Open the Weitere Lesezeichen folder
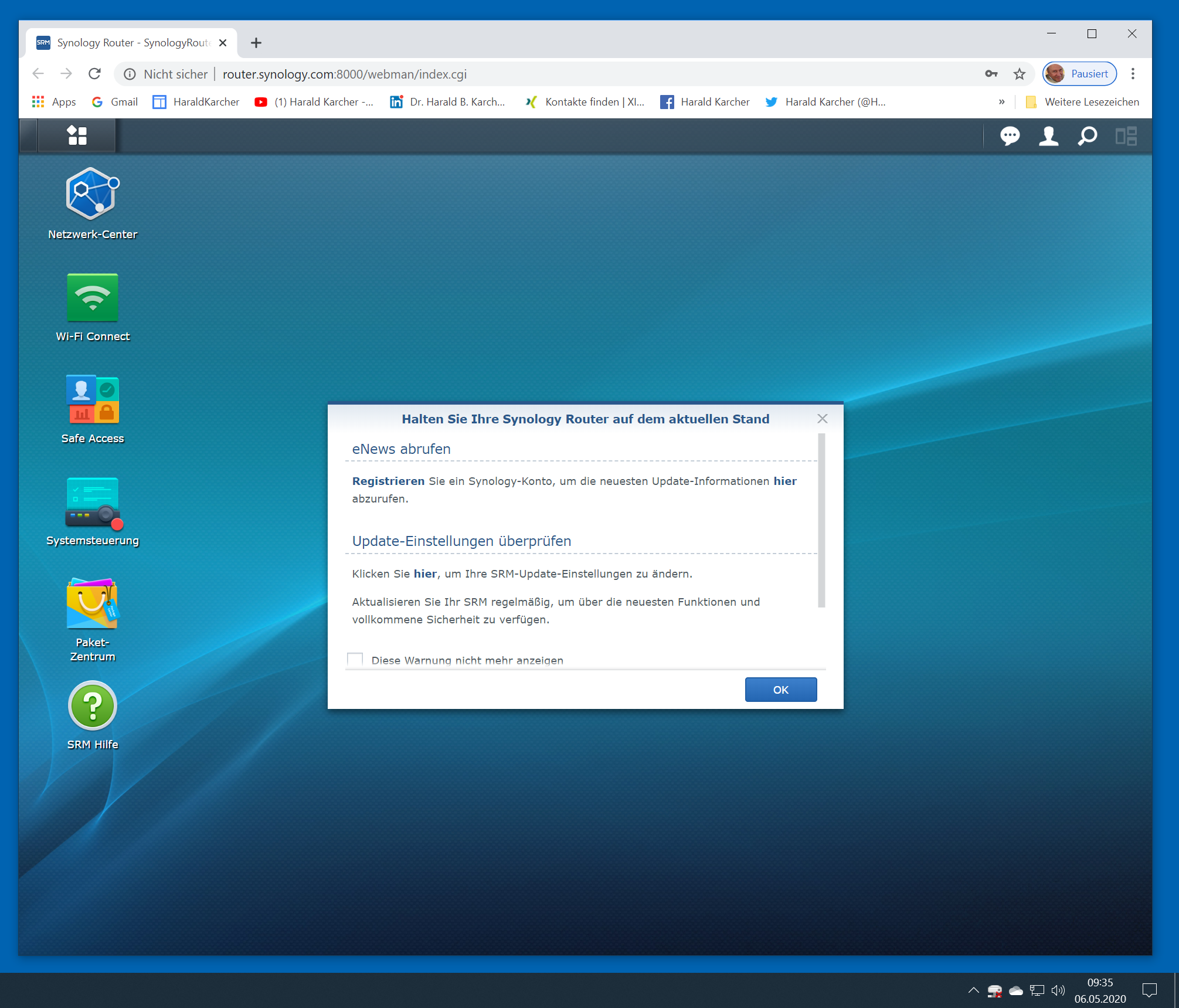Screen dimensions: 1179x1008 click(x=1082, y=102)
